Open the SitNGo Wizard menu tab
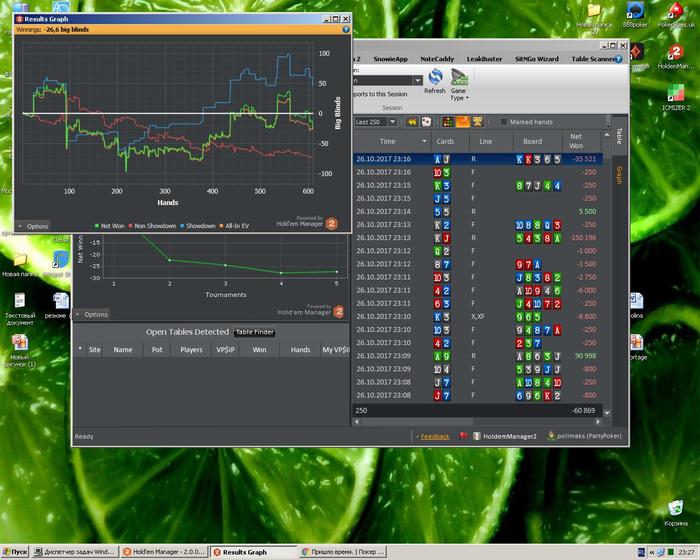Viewport: 700px width, 560px height. (x=537, y=59)
